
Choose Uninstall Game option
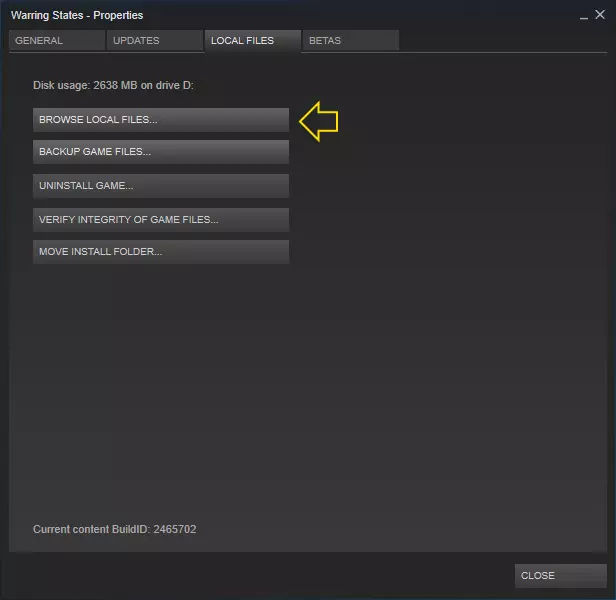click(161, 186)
